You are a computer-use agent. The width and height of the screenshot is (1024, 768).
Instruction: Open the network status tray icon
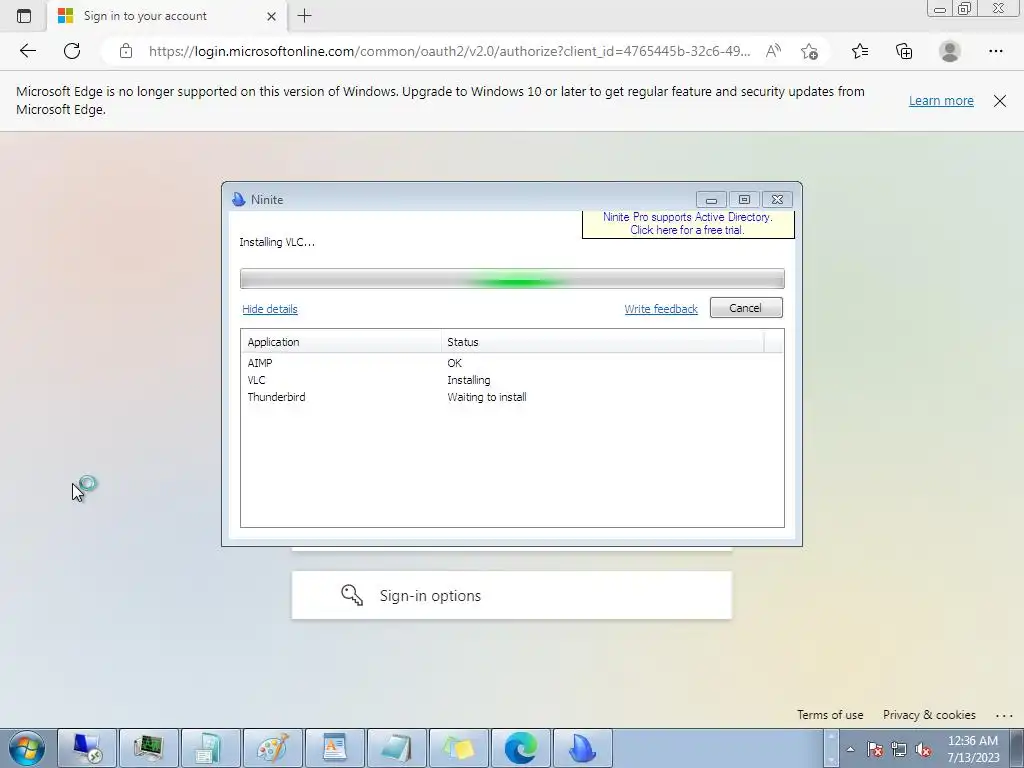[899, 749]
